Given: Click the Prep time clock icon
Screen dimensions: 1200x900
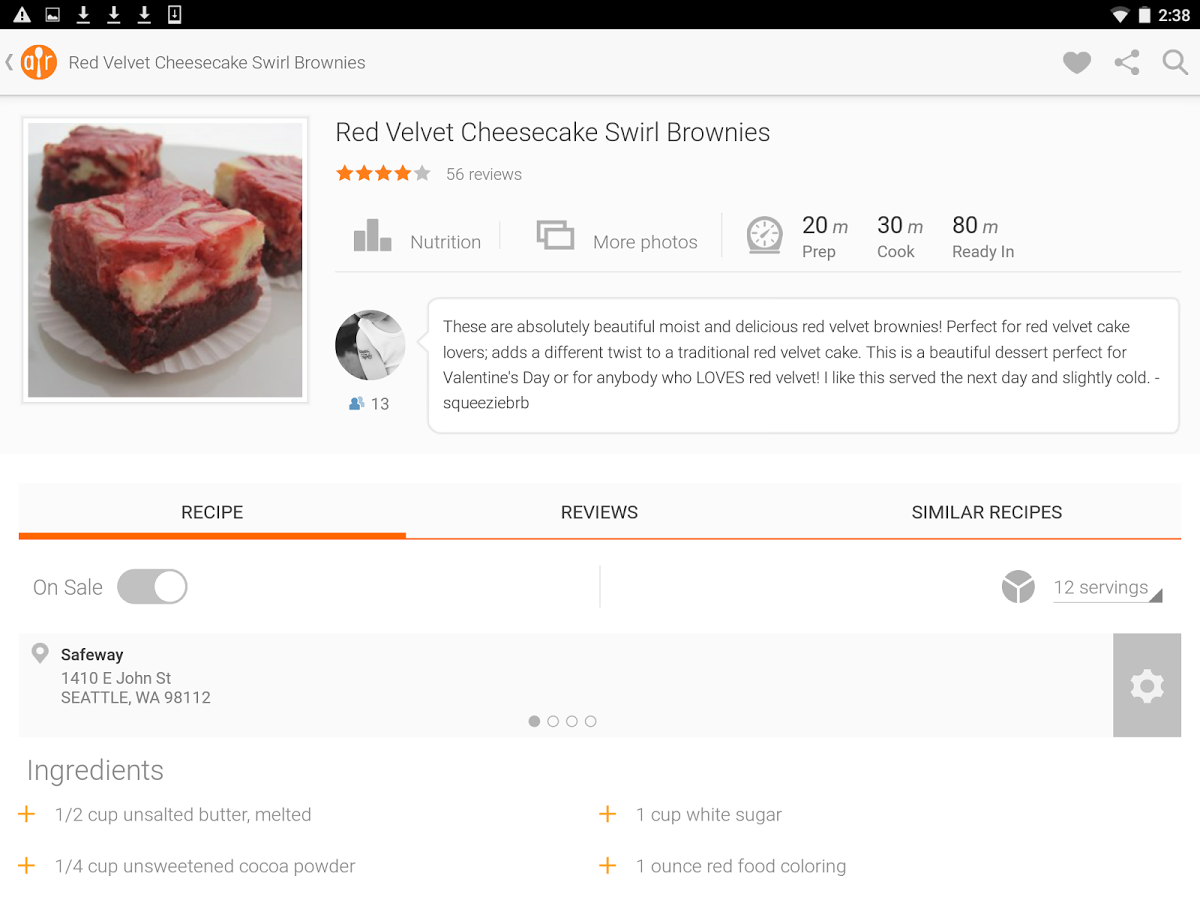Looking at the screenshot, I should tap(764, 236).
